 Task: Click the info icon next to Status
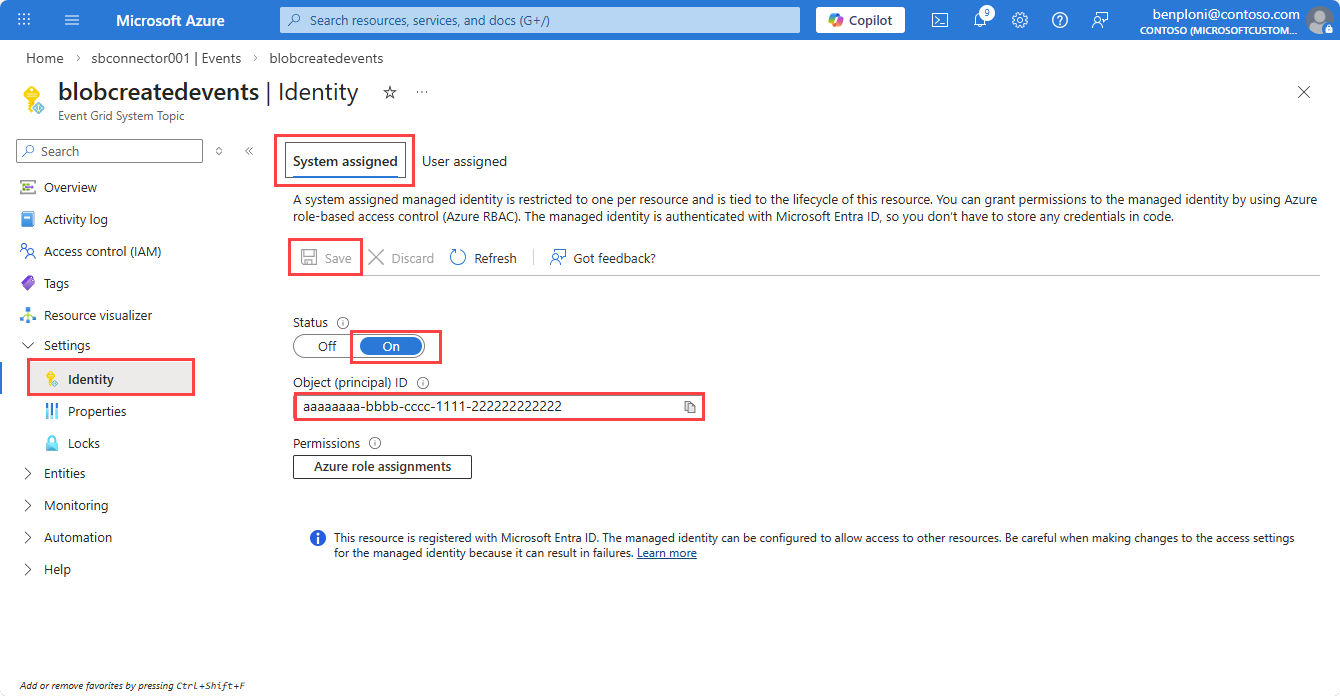[343, 323]
